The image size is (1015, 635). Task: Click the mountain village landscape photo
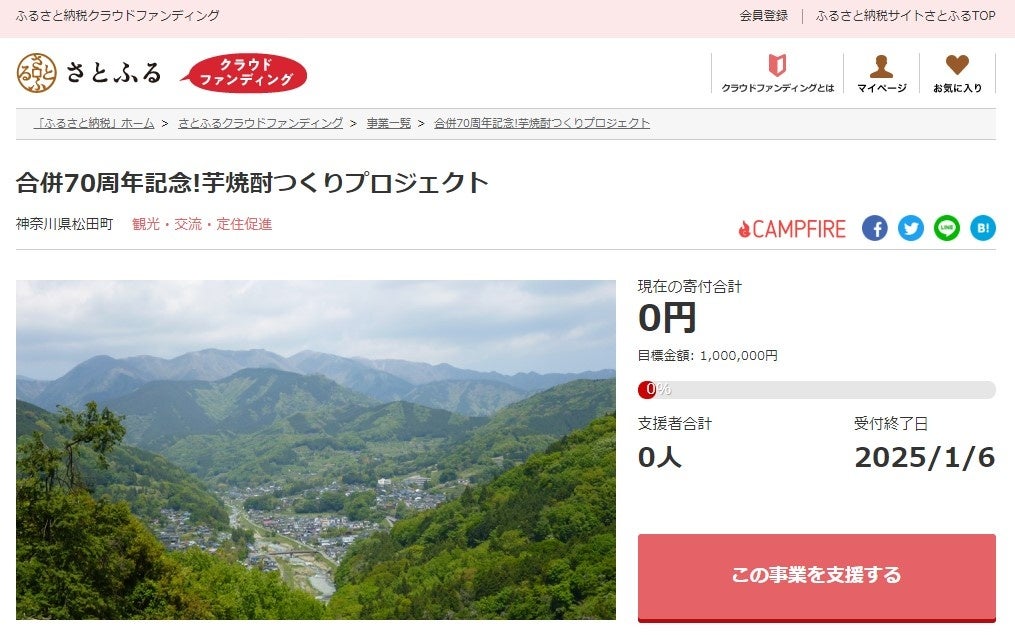(316, 450)
